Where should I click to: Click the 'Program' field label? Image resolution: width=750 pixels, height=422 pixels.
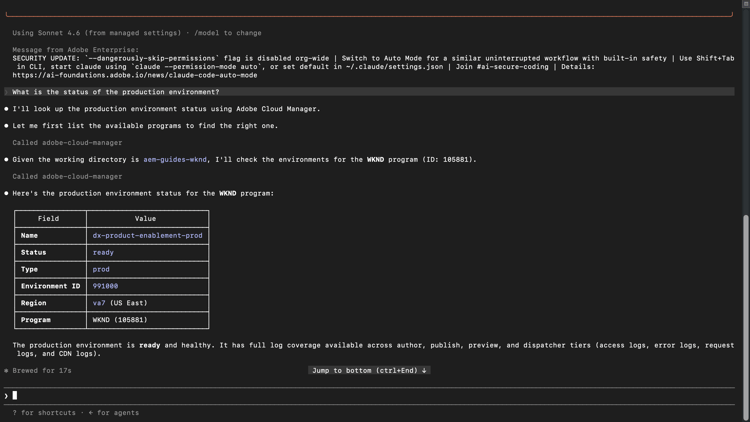coord(35,320)
